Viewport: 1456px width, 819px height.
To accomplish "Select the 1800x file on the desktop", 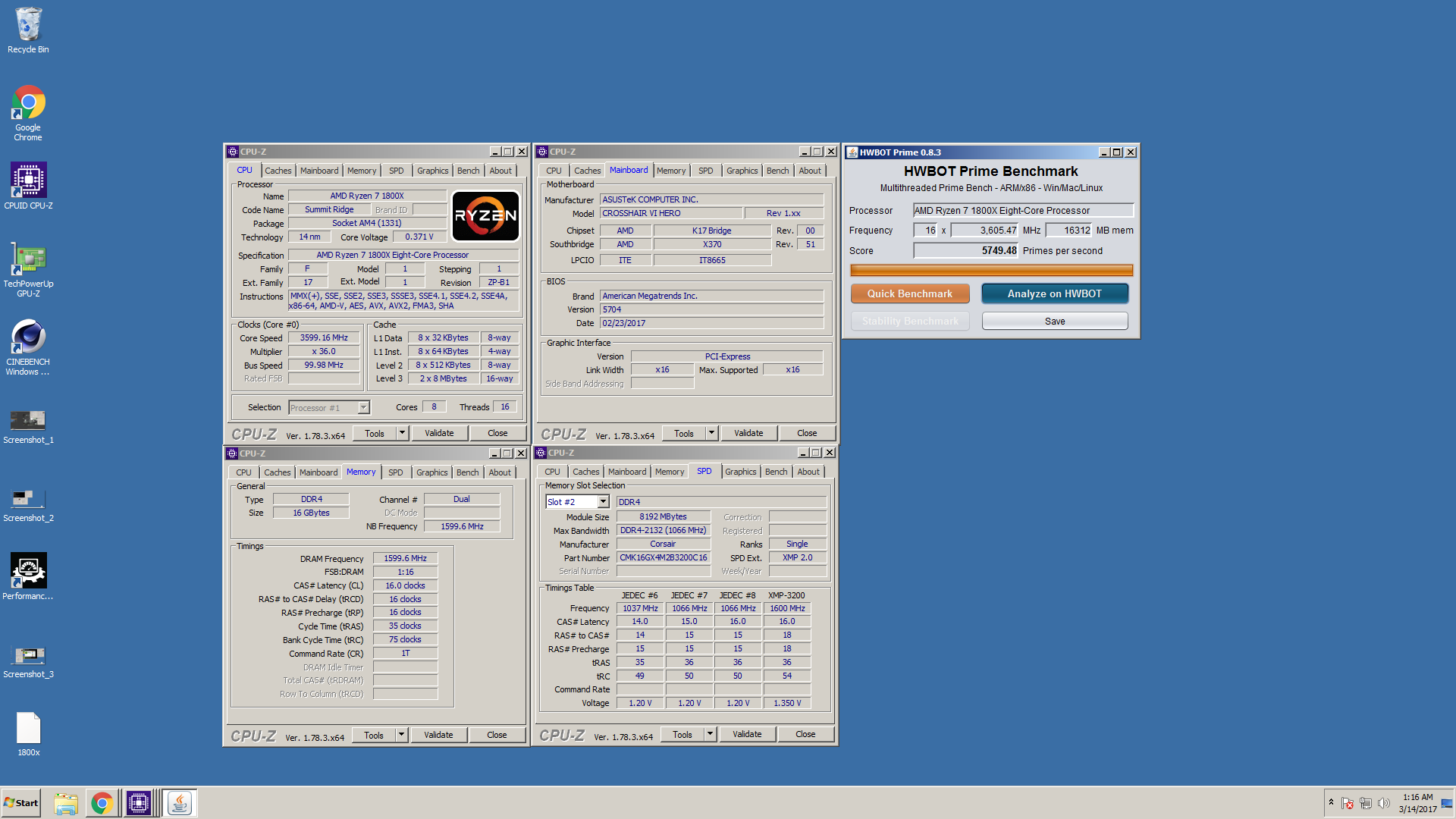I will [x=28, y=734].
